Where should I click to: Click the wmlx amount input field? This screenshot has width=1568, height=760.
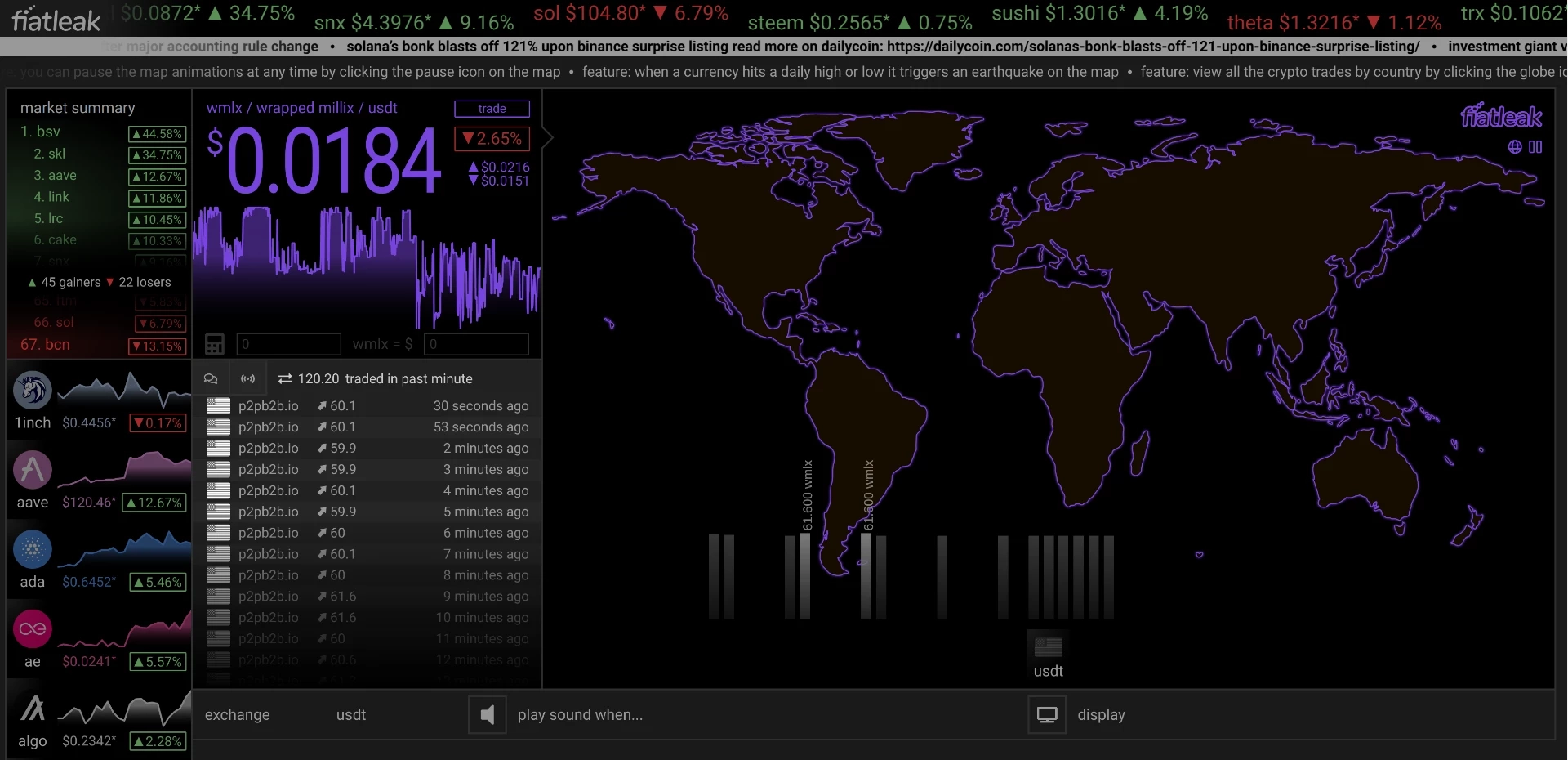[288, 344]
